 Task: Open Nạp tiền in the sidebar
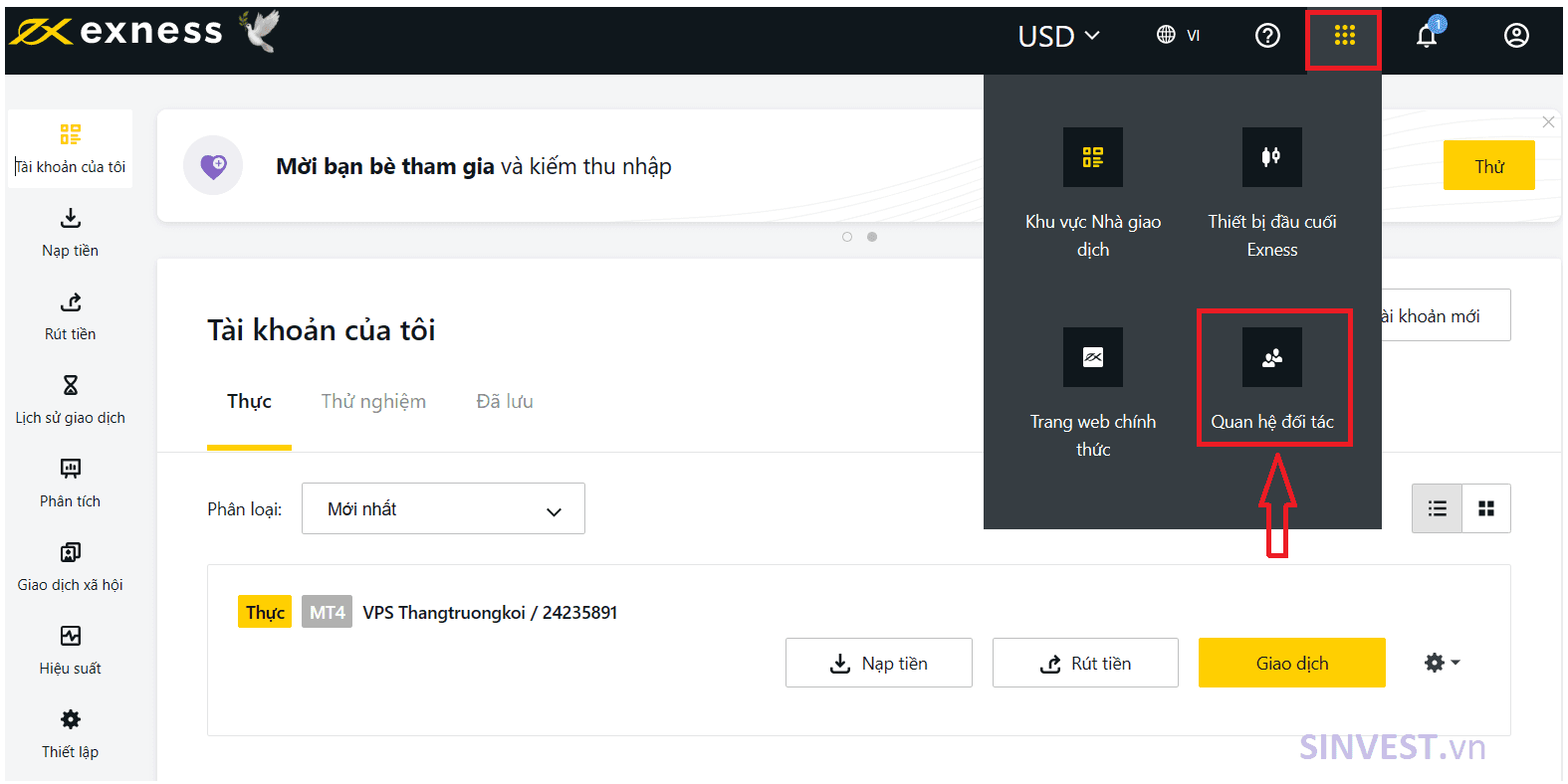pyautogui.click(x=71, y=233)
